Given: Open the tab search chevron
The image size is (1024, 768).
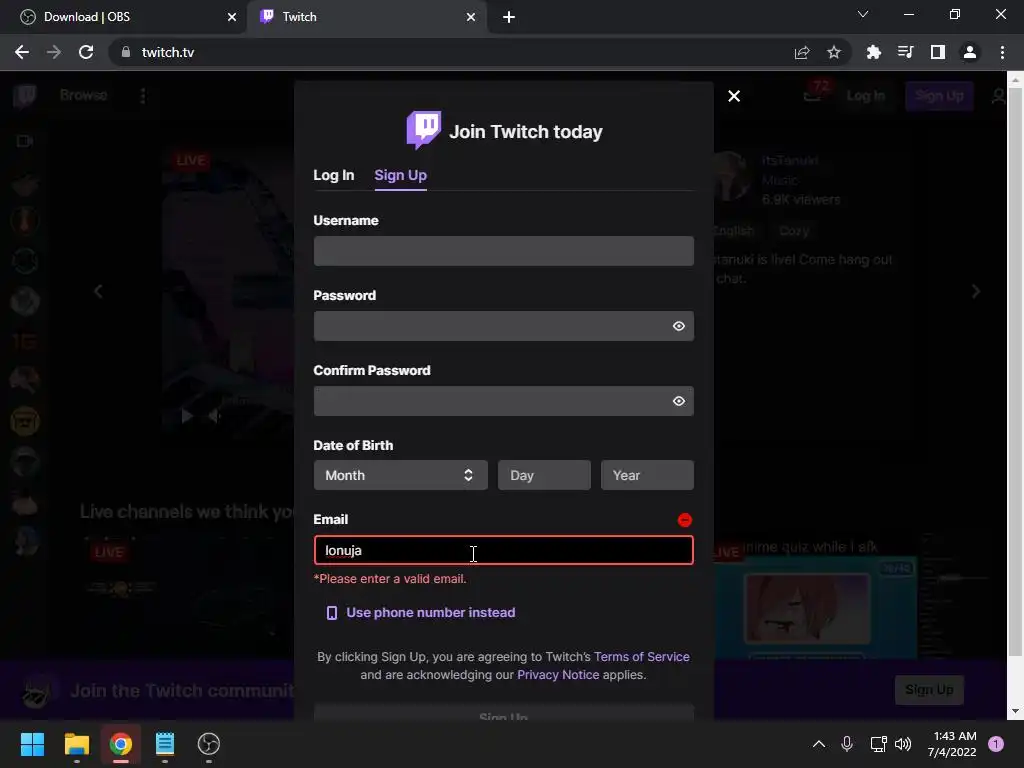Looking at the screenshot, I should [x=863, y=14].
